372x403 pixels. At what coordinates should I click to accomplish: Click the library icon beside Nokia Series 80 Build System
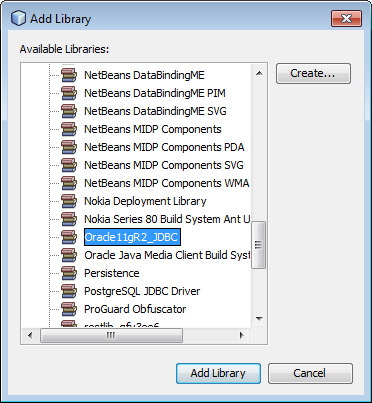(x=69, y=219)
